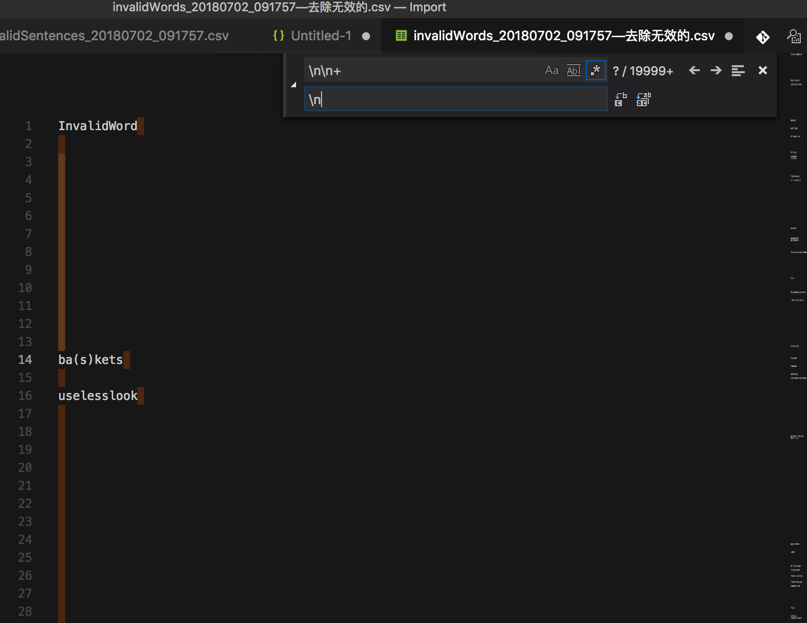This screenshot has height=623, width=807.
Task: Click the minimap on right edge
Action: click(796, 337)
